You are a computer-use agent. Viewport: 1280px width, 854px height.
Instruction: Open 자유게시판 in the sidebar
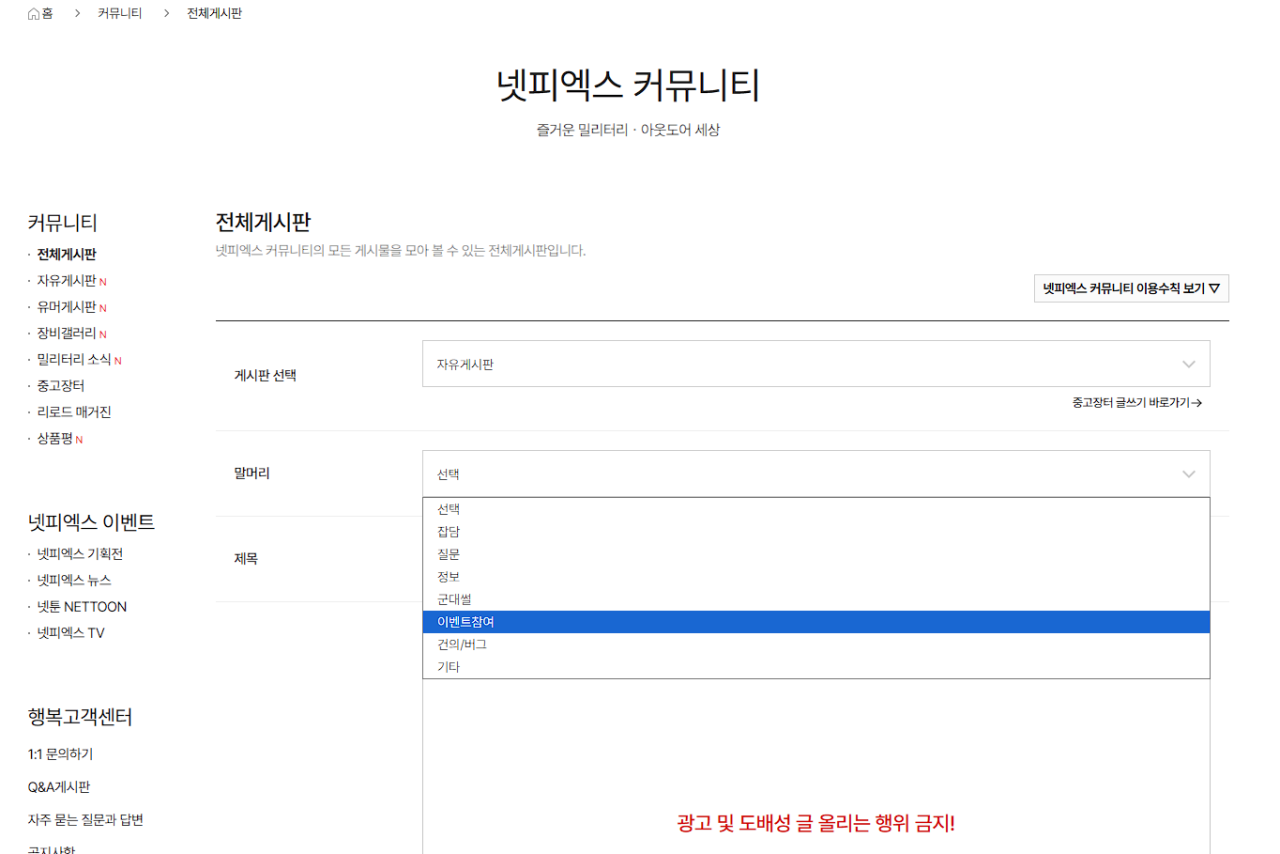(66, 281)
